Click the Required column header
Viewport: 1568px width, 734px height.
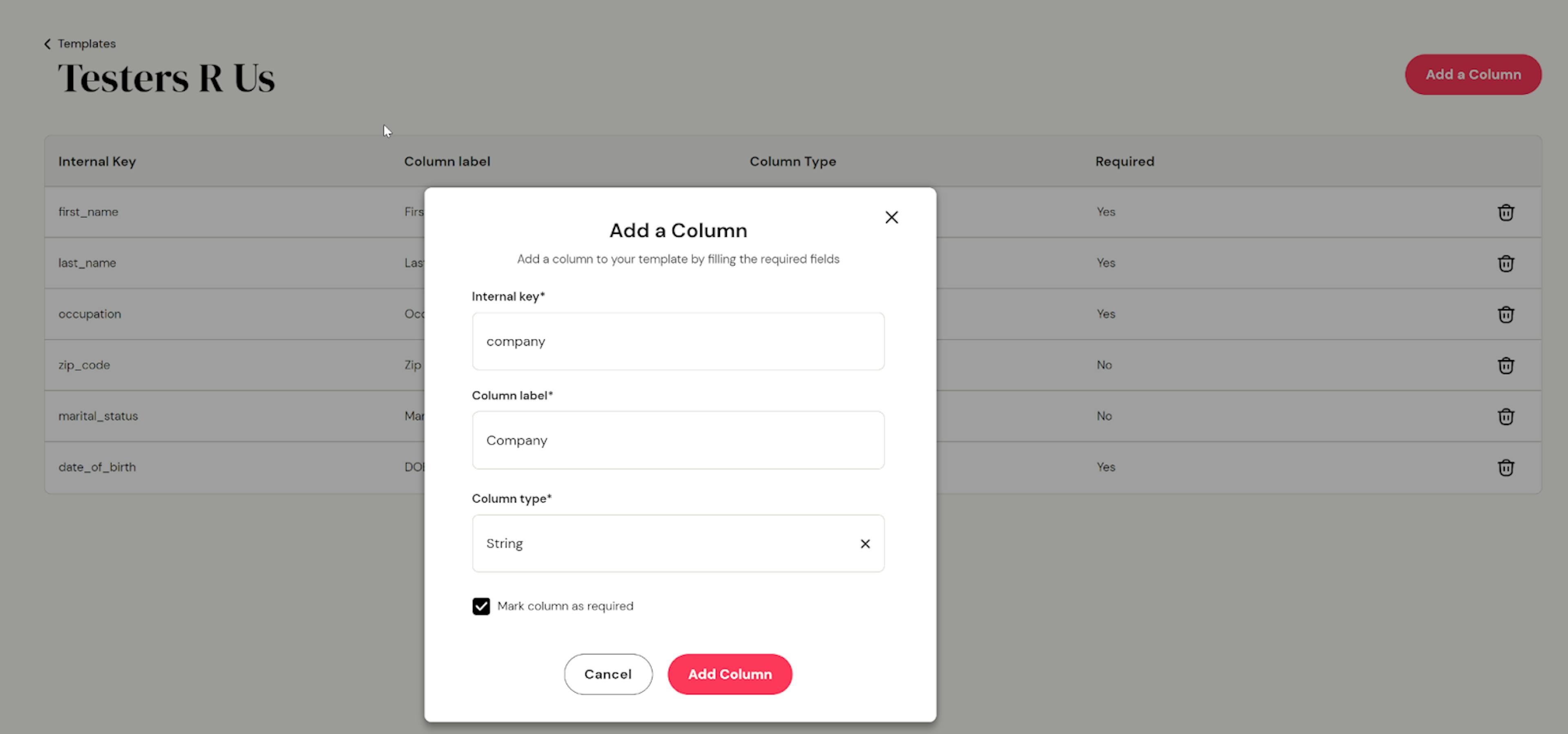[x=1124, y=161]
